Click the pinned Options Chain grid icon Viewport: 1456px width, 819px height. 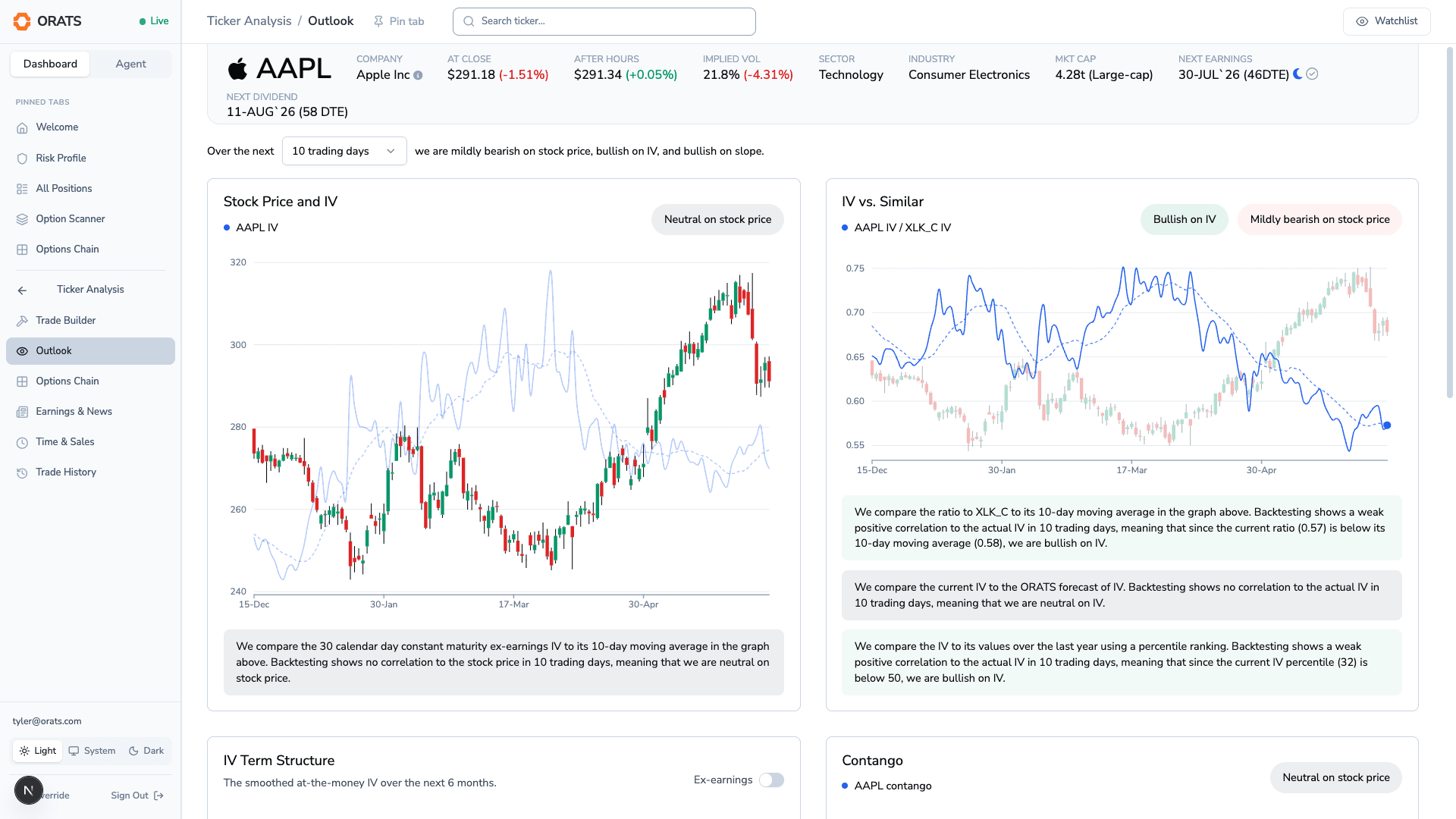click(x=22, y=249)
